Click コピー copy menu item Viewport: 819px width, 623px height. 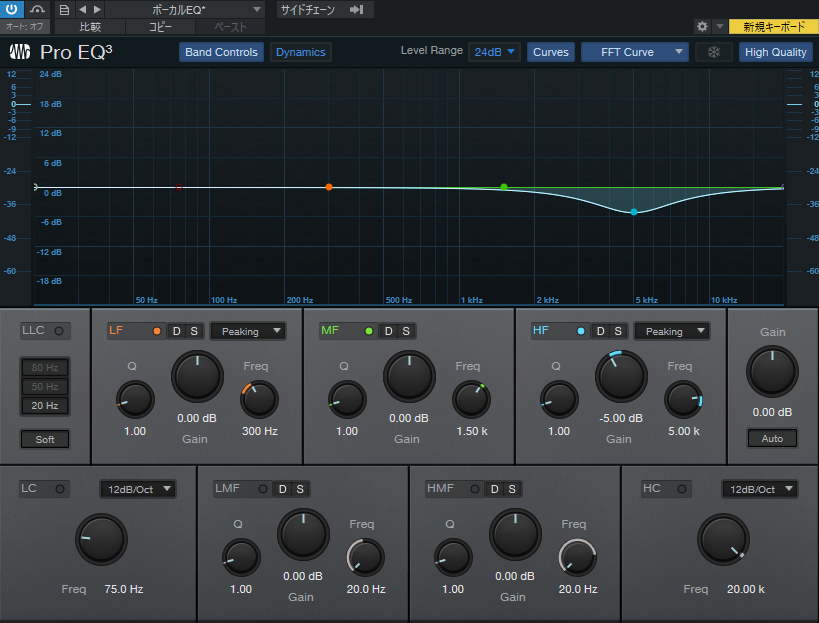click(160, 27)
